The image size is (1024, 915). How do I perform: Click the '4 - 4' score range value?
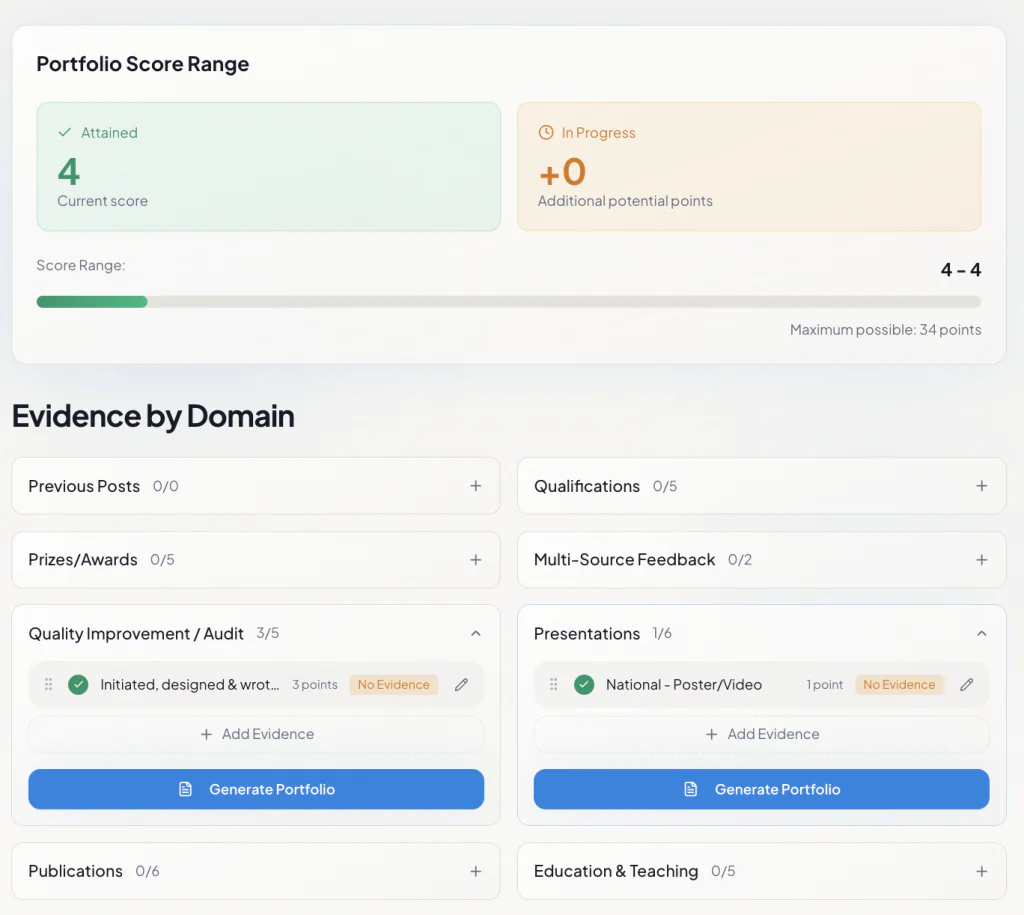(961, 270)
